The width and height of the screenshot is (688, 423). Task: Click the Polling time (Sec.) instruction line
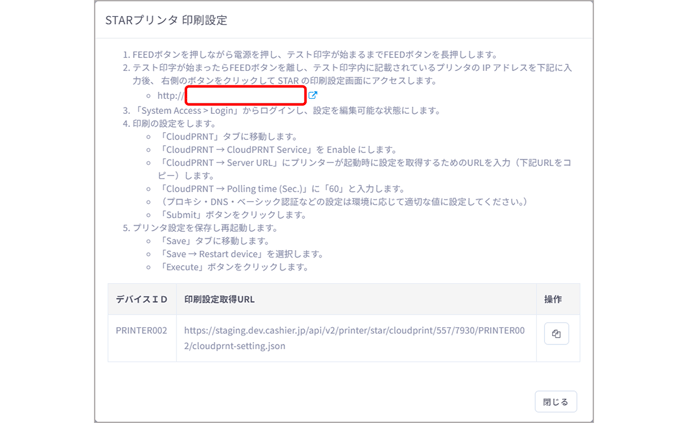282,189
